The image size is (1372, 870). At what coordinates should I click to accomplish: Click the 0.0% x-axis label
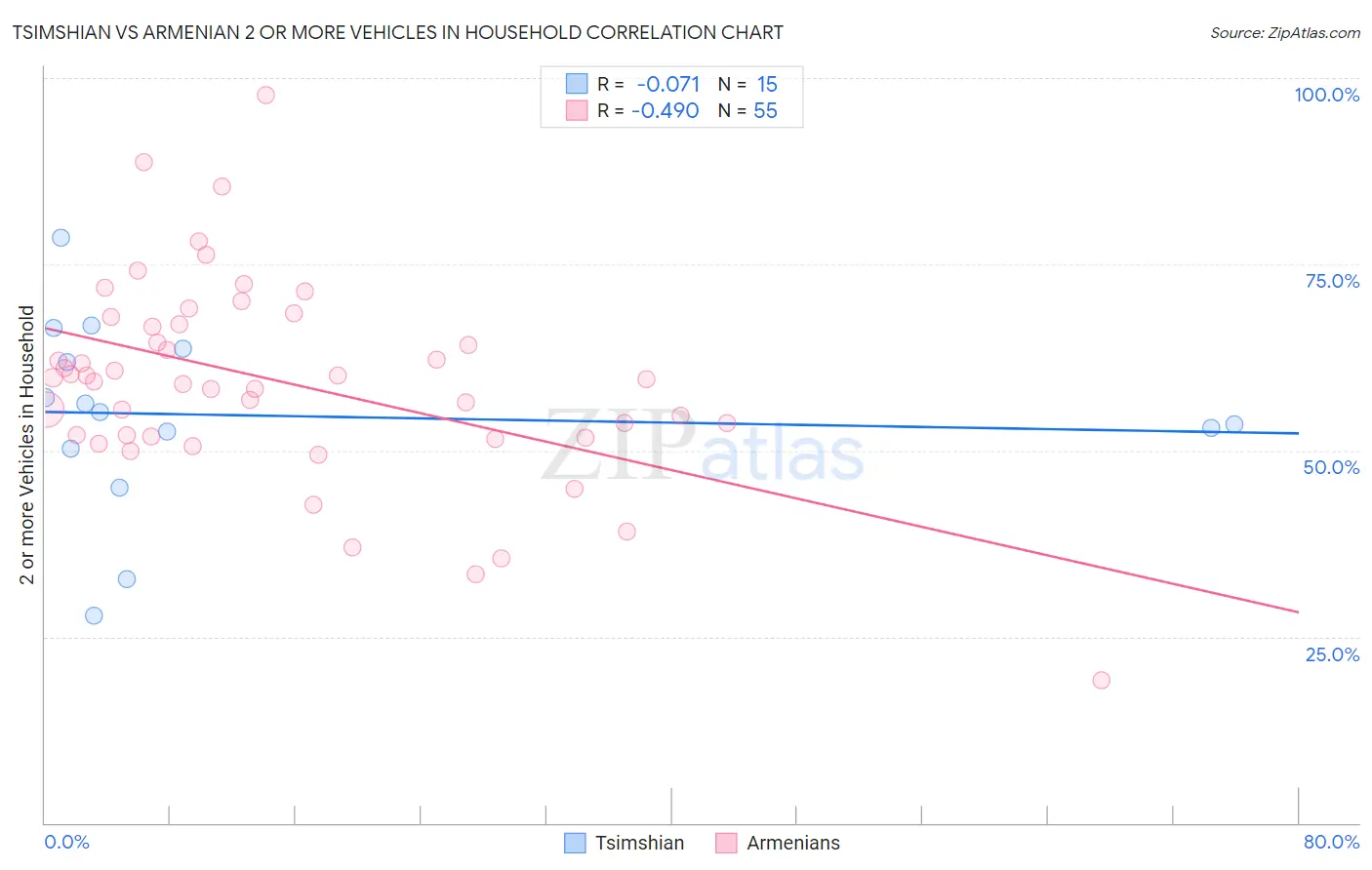(66, 842)
